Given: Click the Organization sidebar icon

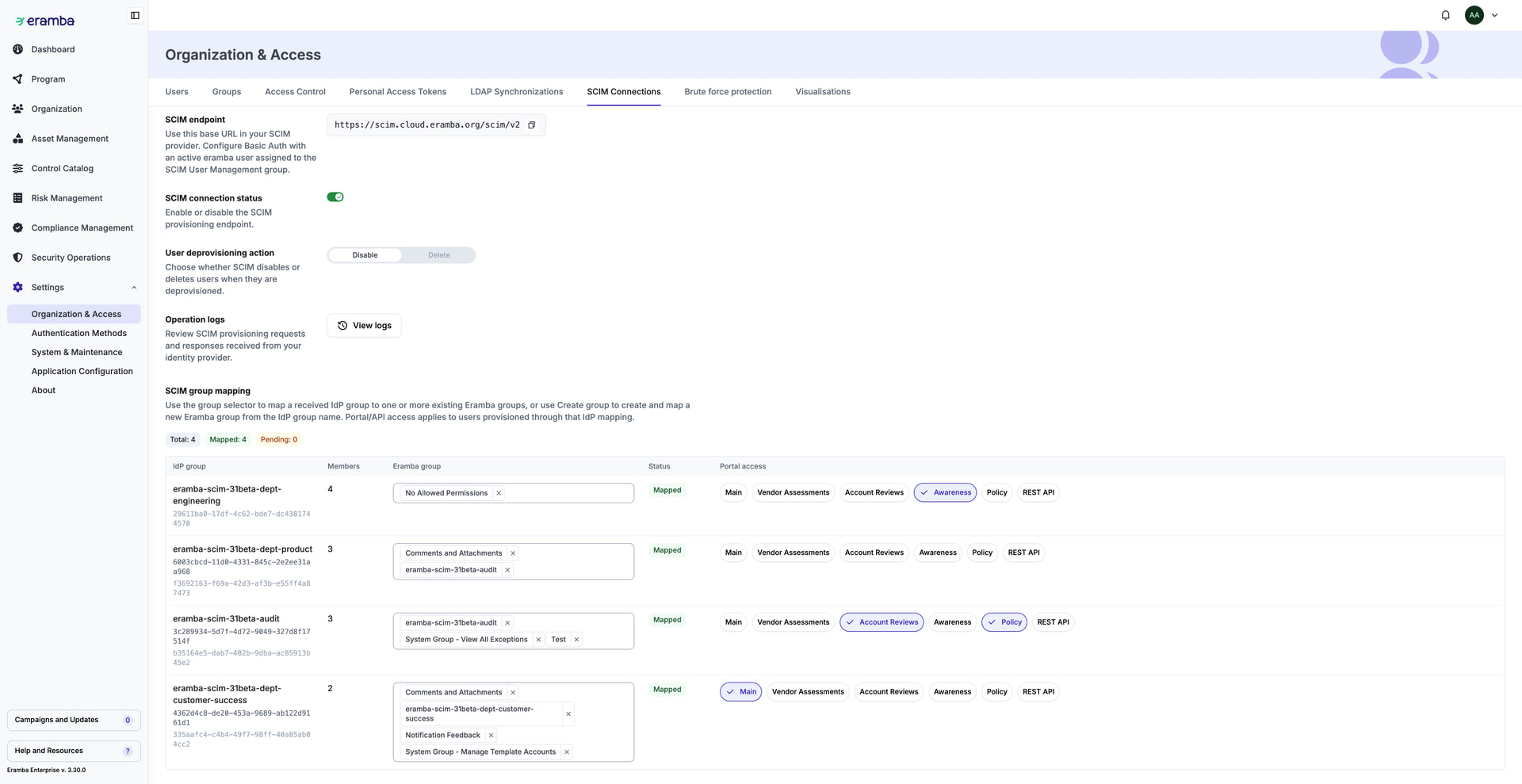Looking at the screenshot, I should pos(17,109).
